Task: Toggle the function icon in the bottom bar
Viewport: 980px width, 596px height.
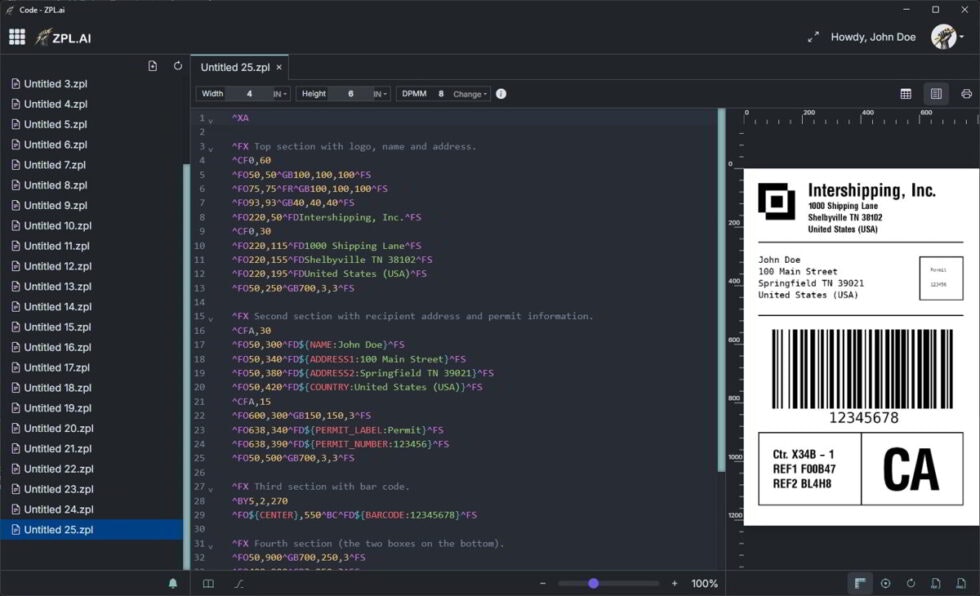Action: pos(238,583)
